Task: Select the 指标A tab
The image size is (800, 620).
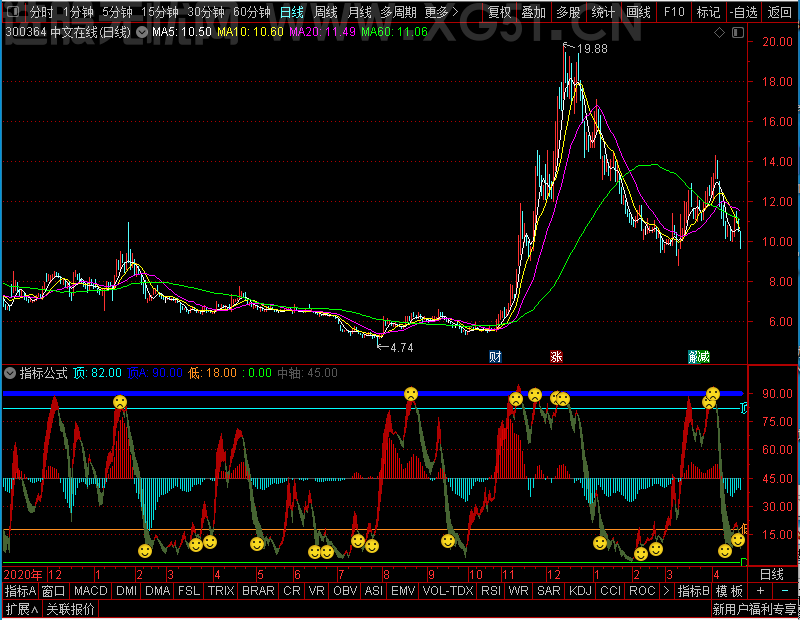Action: tap(20, 591)
